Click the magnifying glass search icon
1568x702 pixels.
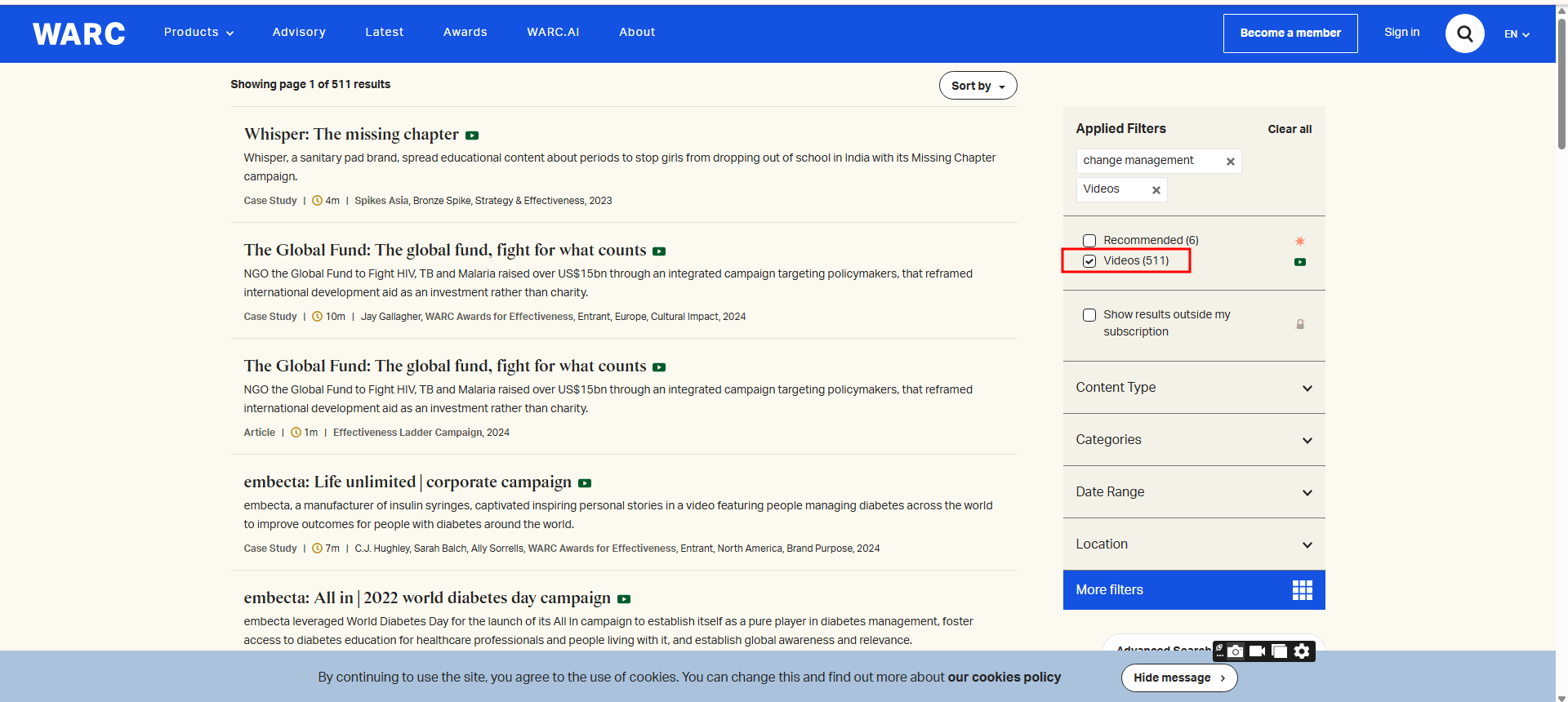coord(1464,33)
